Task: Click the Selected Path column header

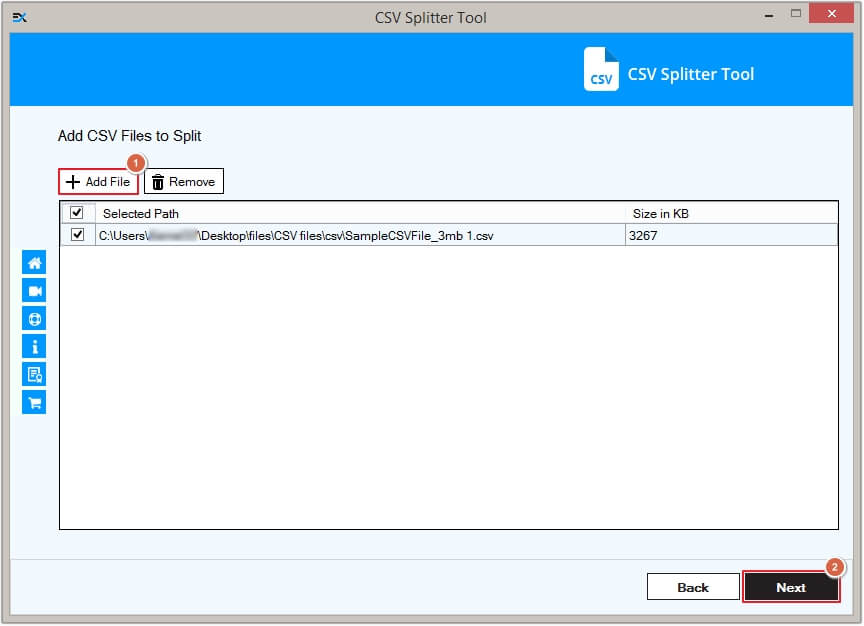Action: point(141,212)
